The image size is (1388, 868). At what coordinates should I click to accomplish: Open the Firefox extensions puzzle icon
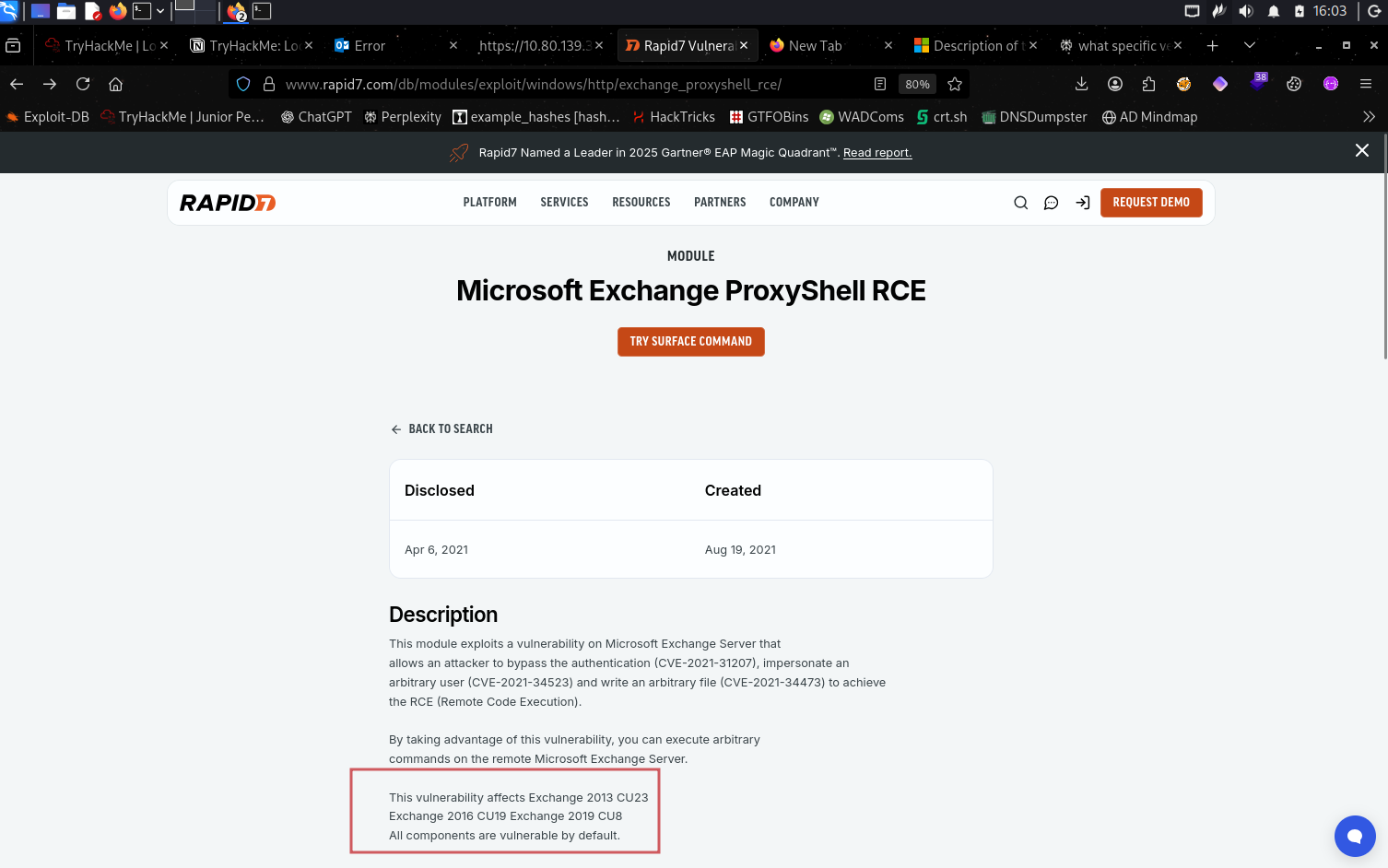tap(1148, 84)
